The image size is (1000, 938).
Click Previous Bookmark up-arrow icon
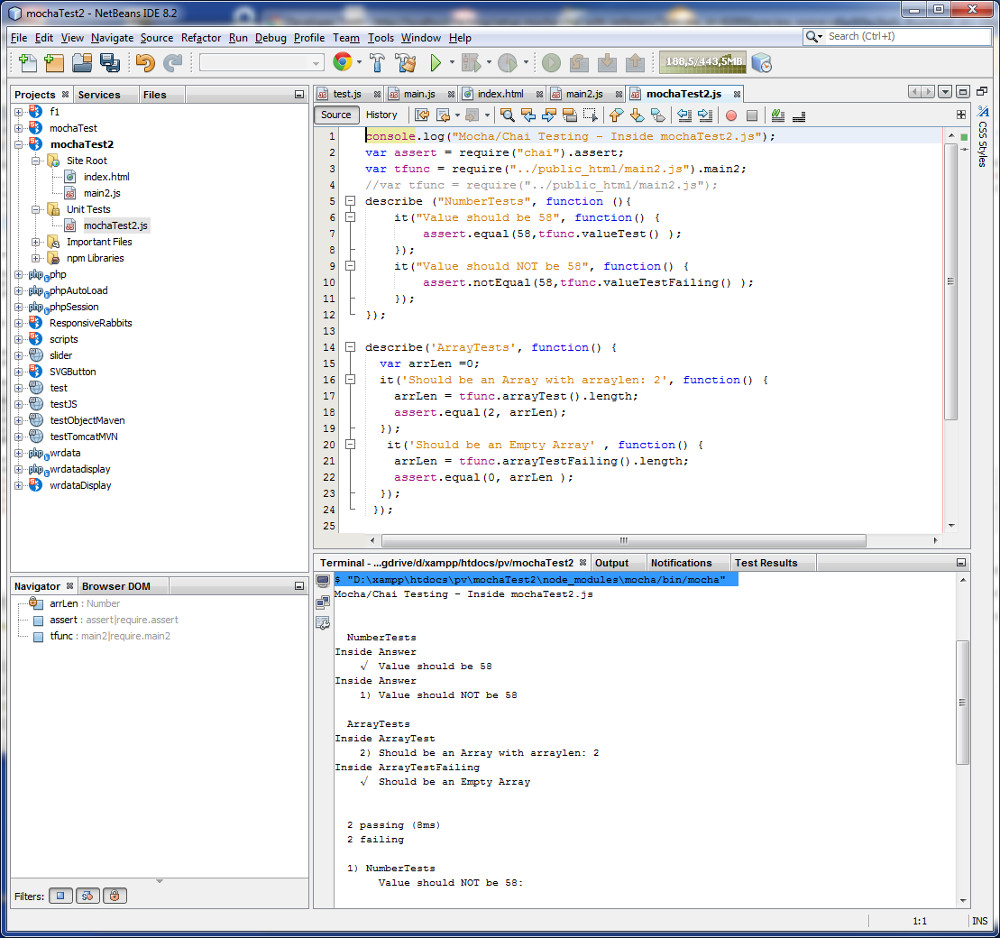pos(615,115)
